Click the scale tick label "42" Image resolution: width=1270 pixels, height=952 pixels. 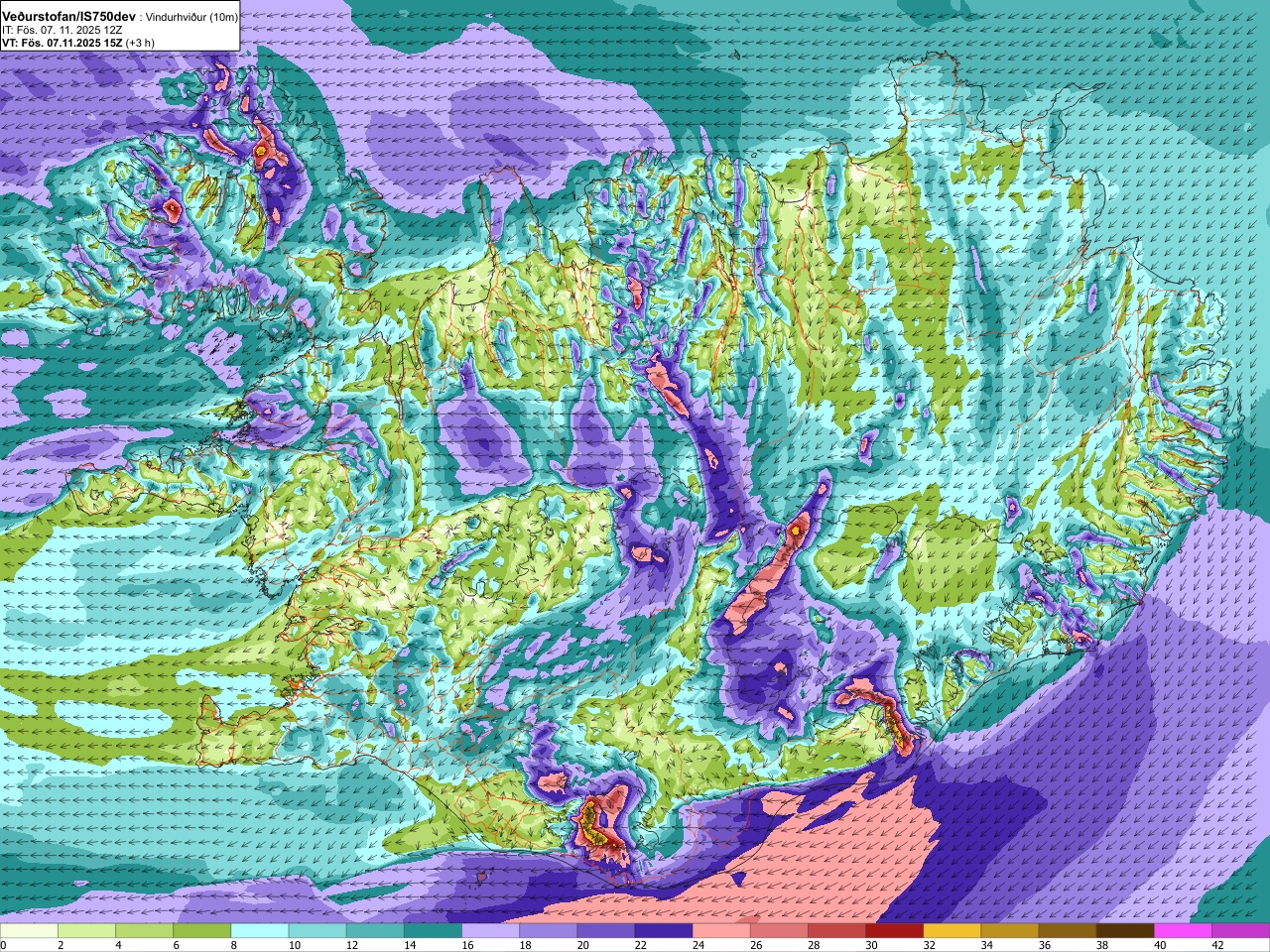[1216, 945]
